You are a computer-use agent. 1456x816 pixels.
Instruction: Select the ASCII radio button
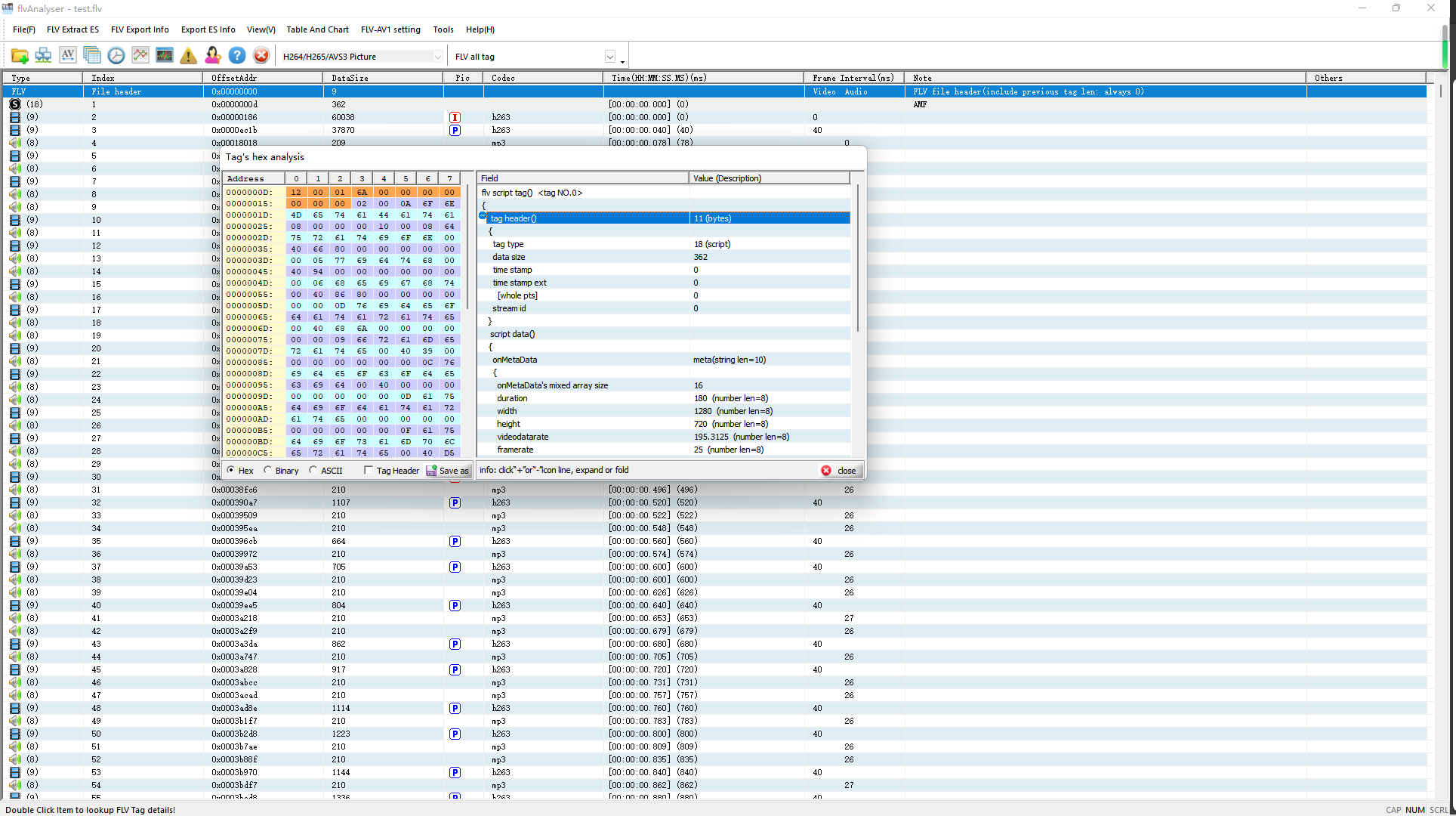coord(313,470)
